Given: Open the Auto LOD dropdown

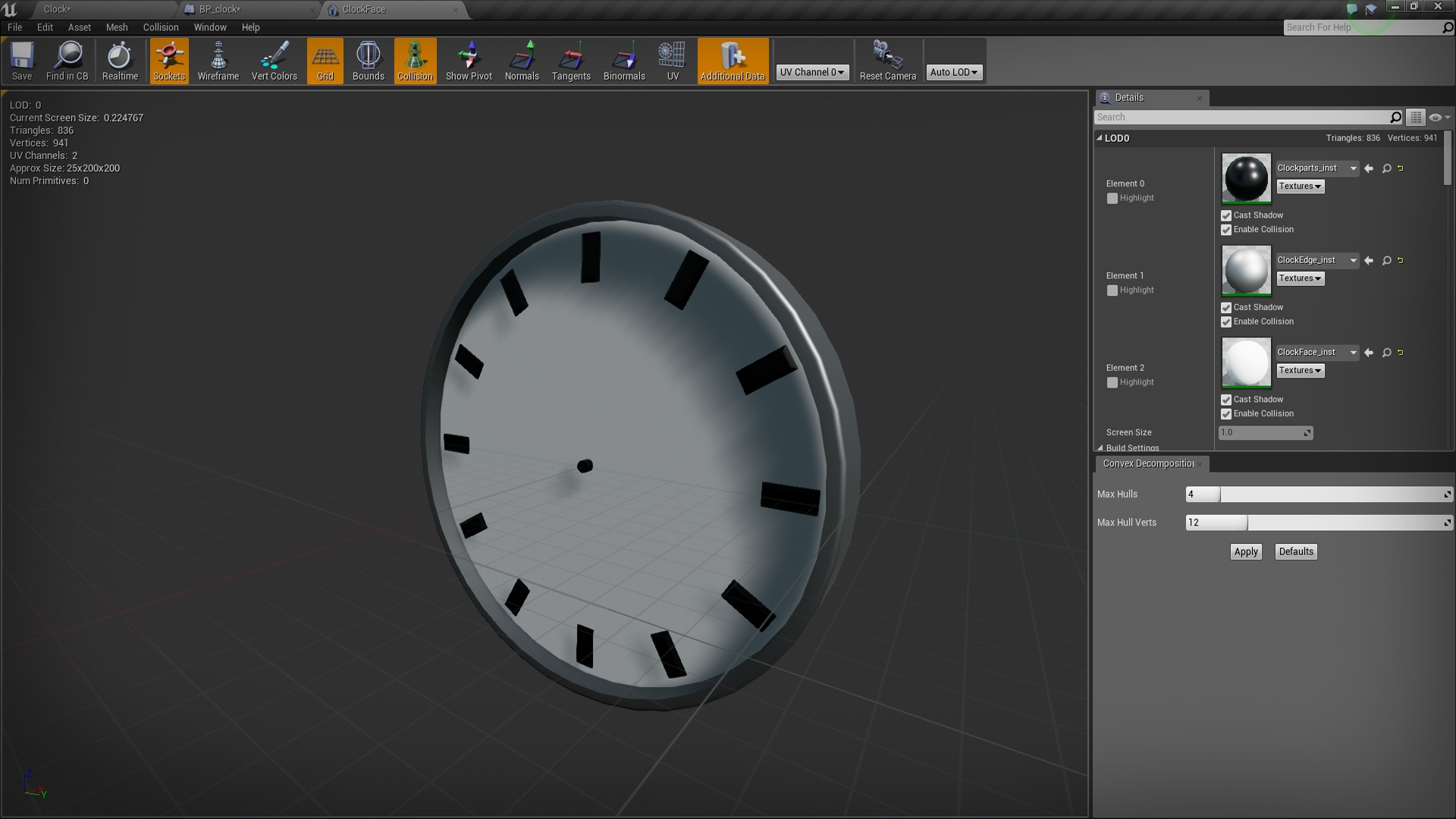Looking at the screenshot, I should pos(954,72).
